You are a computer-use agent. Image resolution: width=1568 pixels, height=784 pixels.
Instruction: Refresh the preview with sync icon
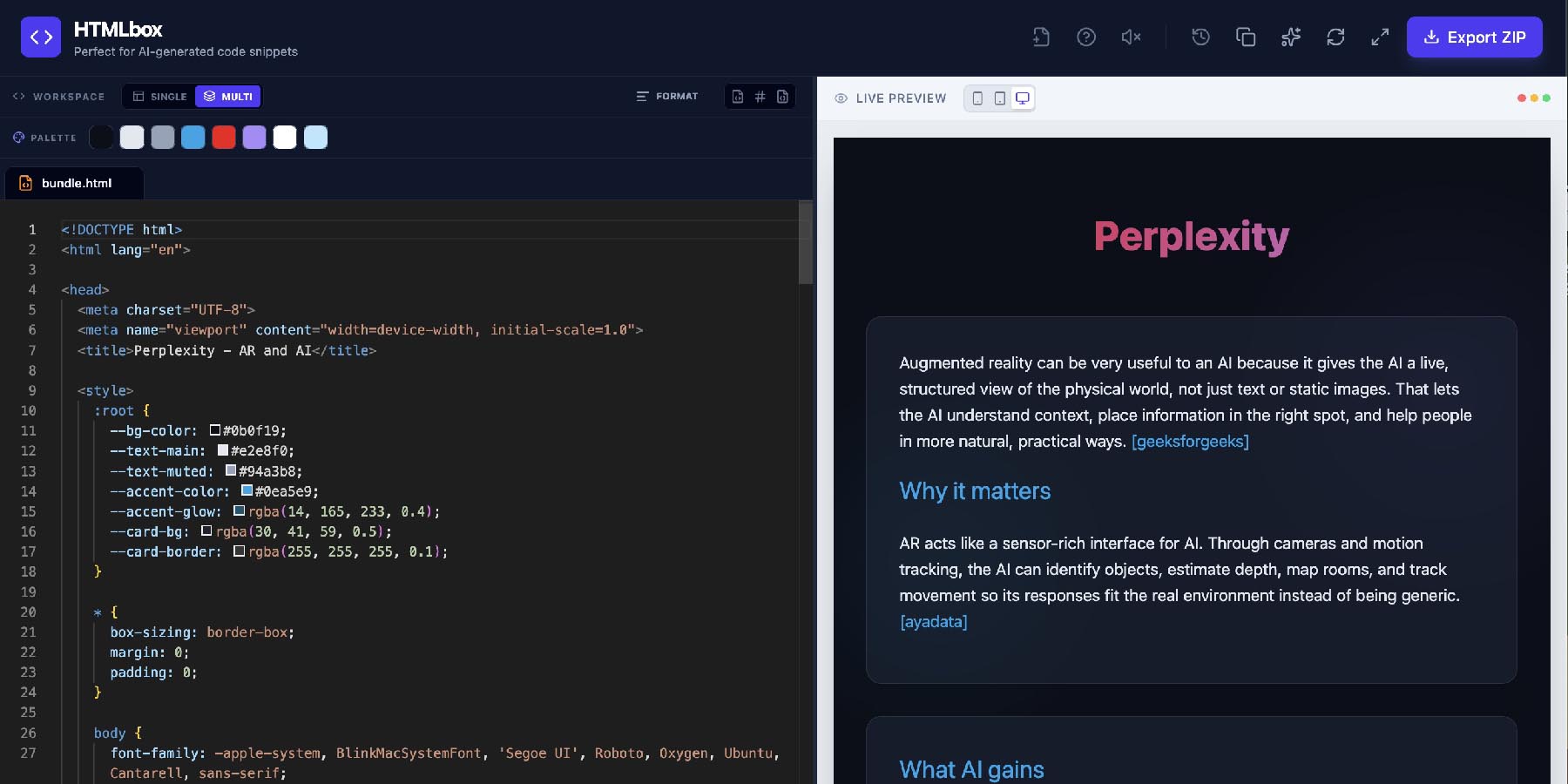point(1335,37)
